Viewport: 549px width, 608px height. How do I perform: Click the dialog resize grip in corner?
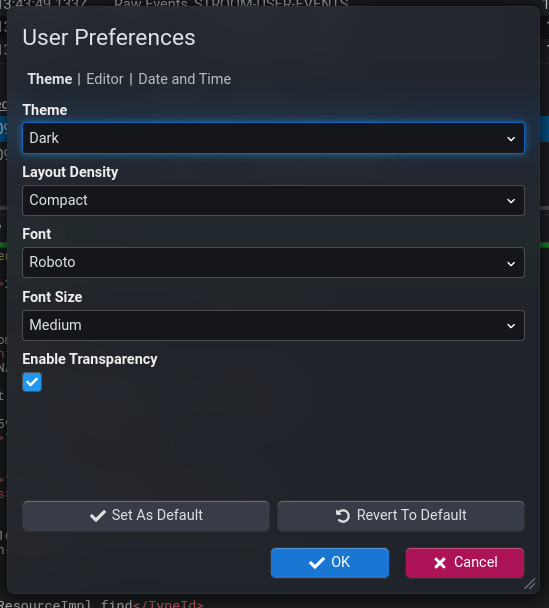[x=530, y=584]
